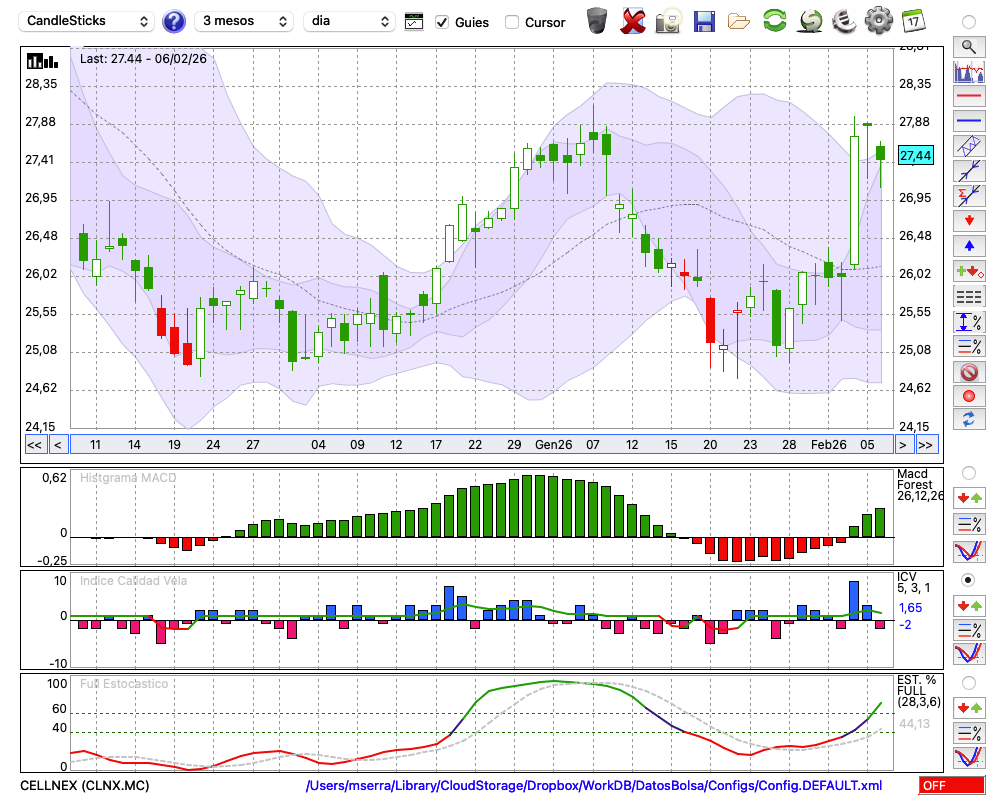Click ICV panel indicator curve button
Image resolution: width=1000 pixels, height=800 pixels.
[x=969, y=654]
